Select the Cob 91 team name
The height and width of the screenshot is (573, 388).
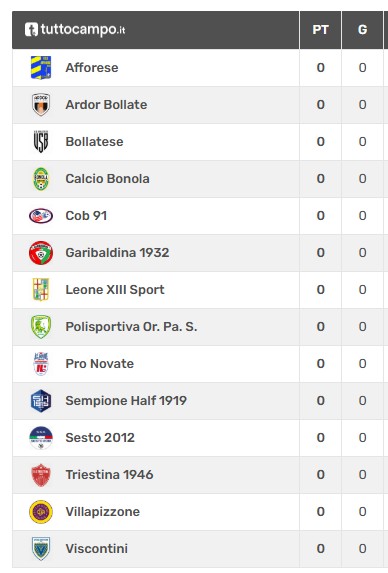click(x=86, y=216)
